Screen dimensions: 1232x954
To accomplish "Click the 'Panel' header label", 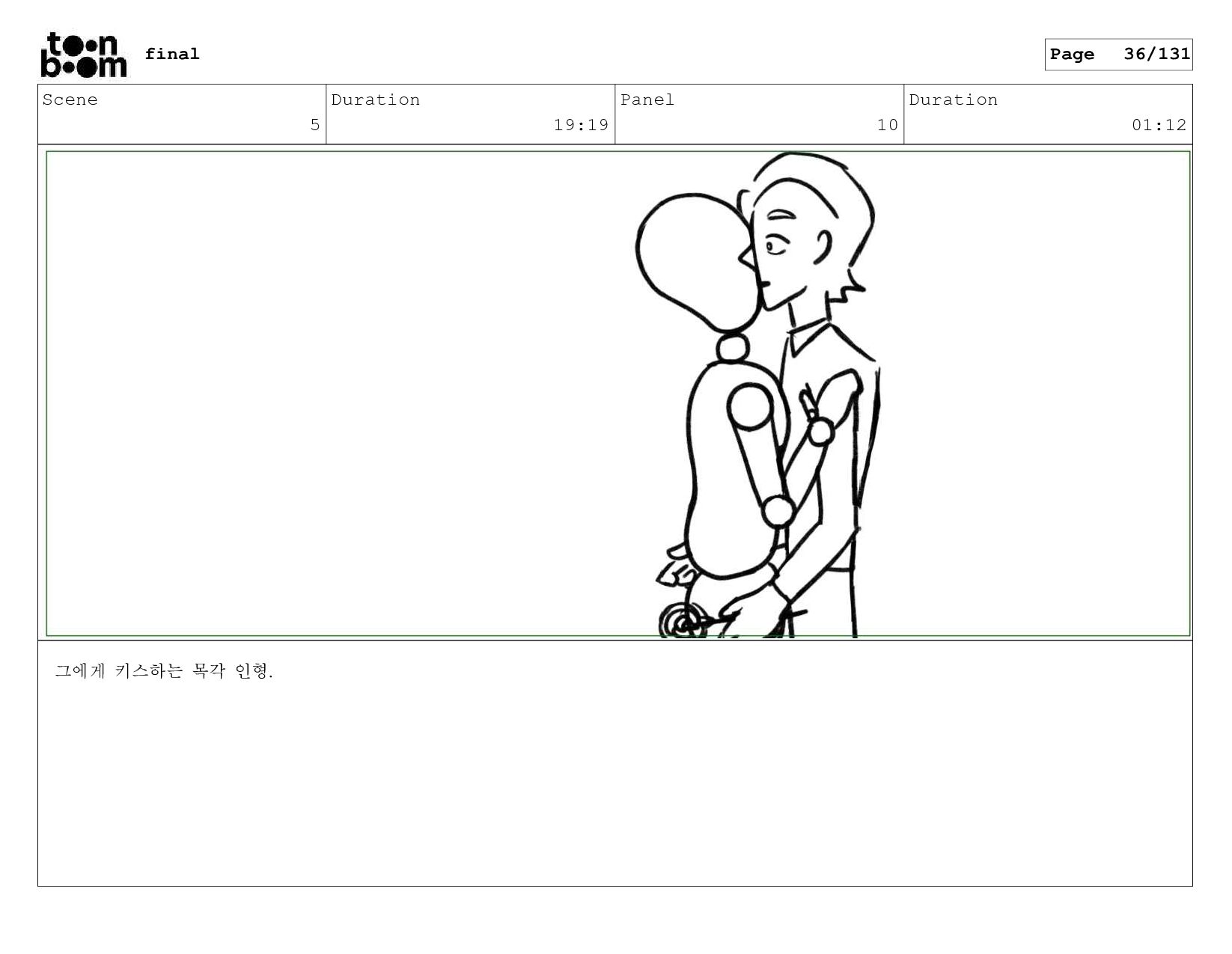I will point(647,100).
